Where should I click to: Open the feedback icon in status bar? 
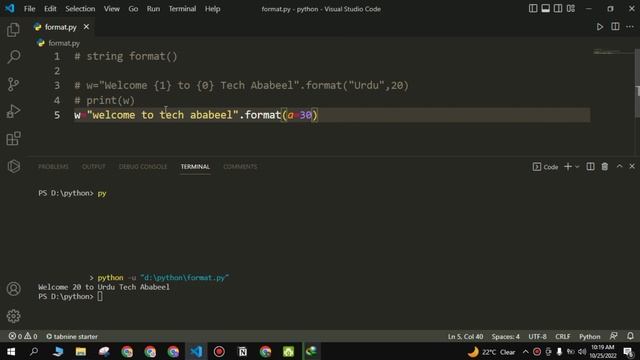(613, 336)
